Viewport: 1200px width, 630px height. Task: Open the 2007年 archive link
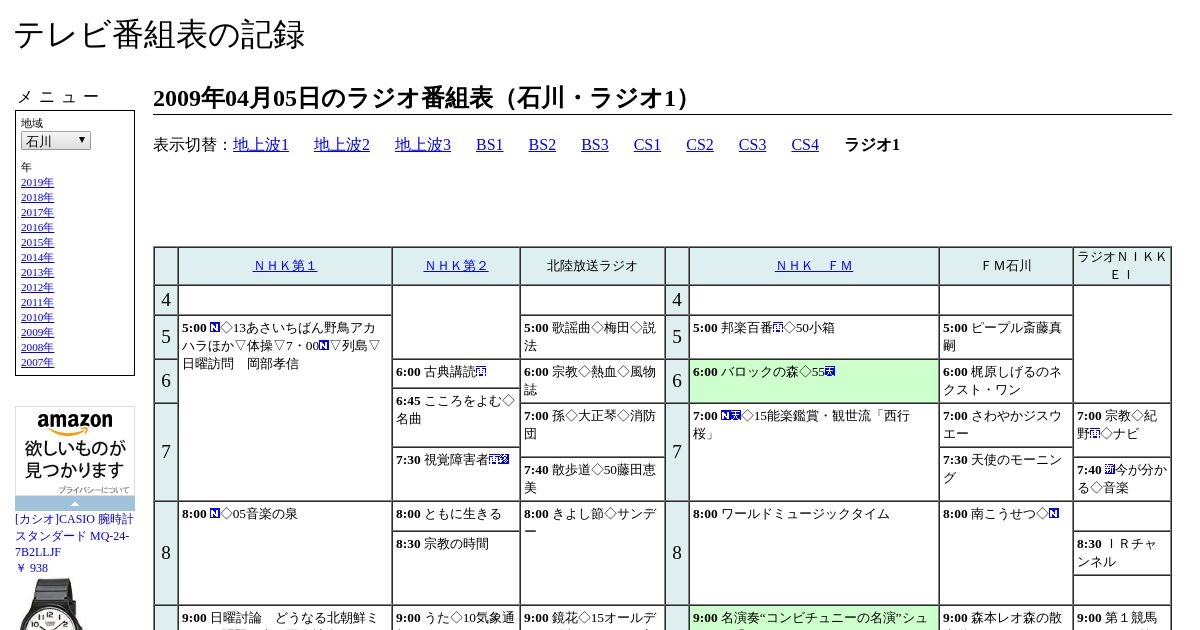tap(37, 362)
